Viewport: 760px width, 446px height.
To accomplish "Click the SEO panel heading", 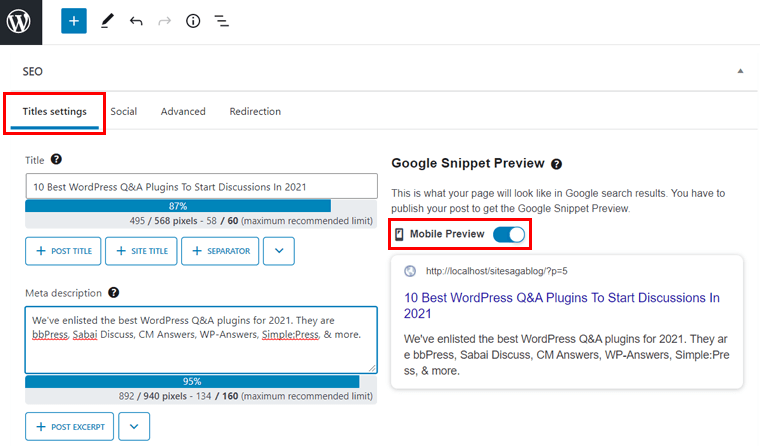I will pyautogui.click(x=32, y=72).
